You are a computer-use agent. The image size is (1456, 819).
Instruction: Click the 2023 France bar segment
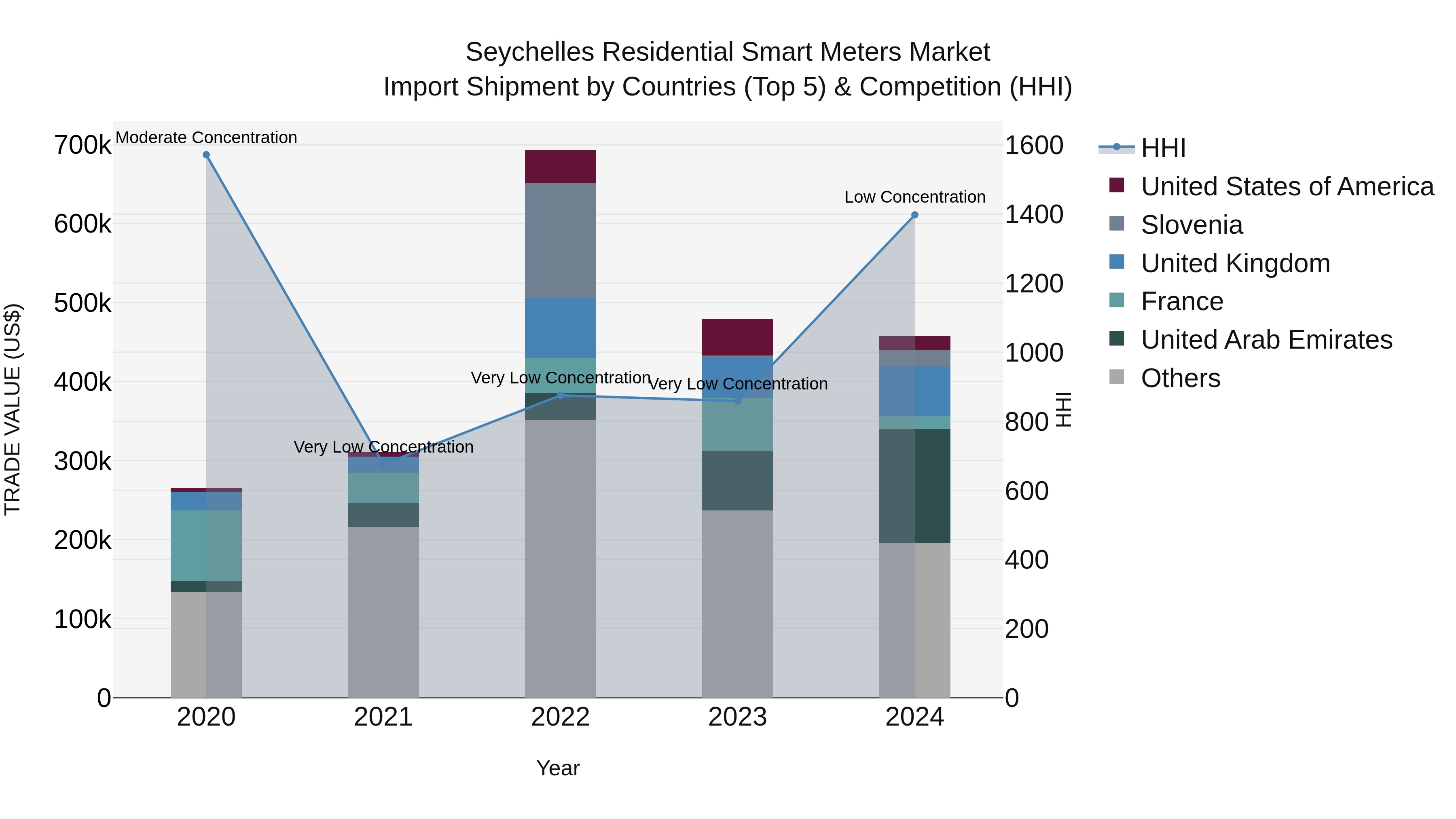pos(738,425)
